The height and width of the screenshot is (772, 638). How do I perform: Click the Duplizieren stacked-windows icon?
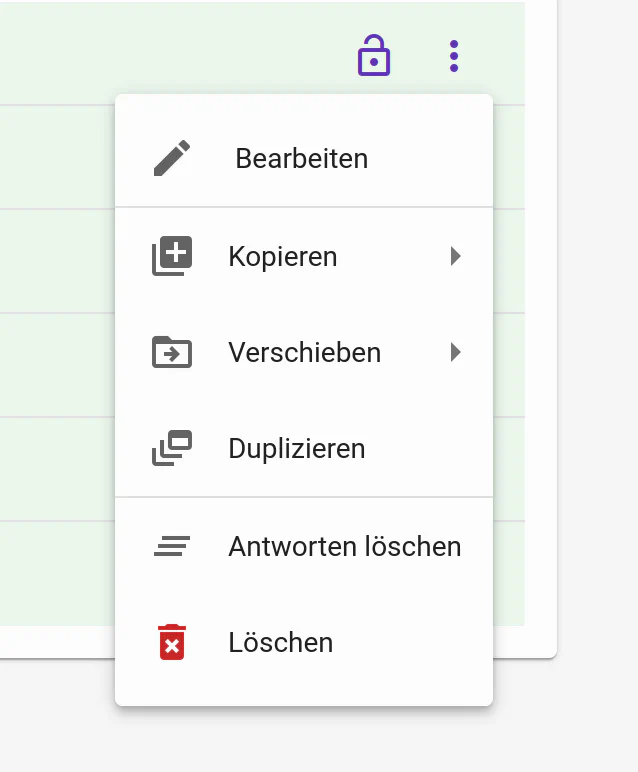tap(172, 448)
